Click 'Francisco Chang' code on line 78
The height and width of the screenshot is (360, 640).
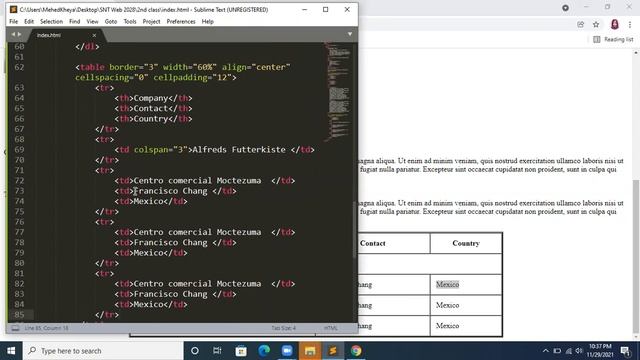coord(170,242)
